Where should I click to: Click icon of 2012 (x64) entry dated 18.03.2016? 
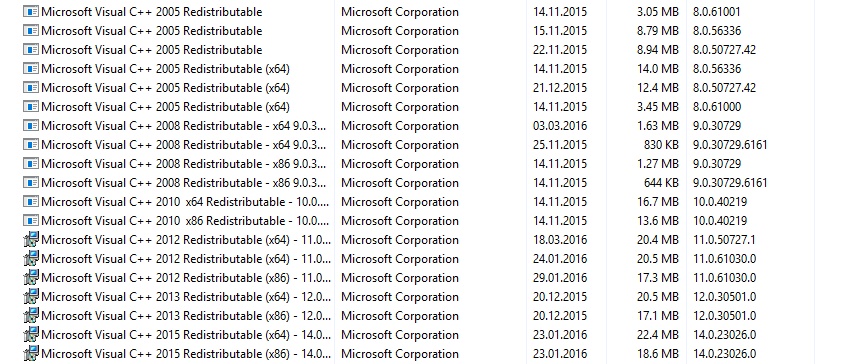[31, 240]
